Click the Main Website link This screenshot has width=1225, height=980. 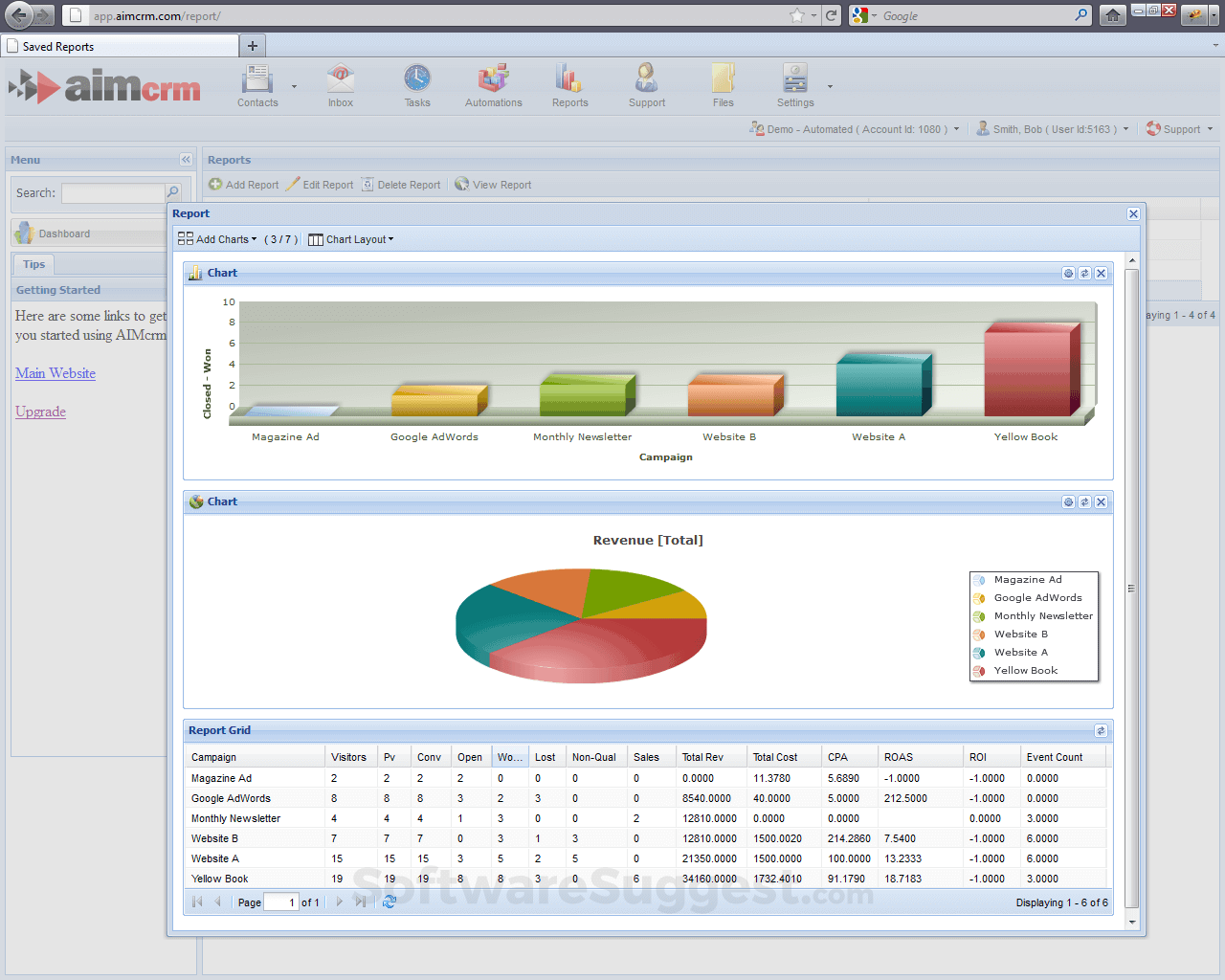(x=55, y=373)
